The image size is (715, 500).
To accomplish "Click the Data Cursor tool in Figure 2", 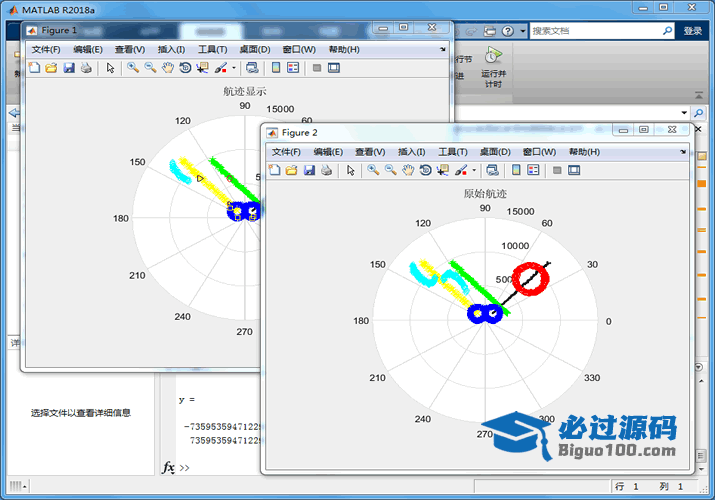I will click(x=443, y=171).
